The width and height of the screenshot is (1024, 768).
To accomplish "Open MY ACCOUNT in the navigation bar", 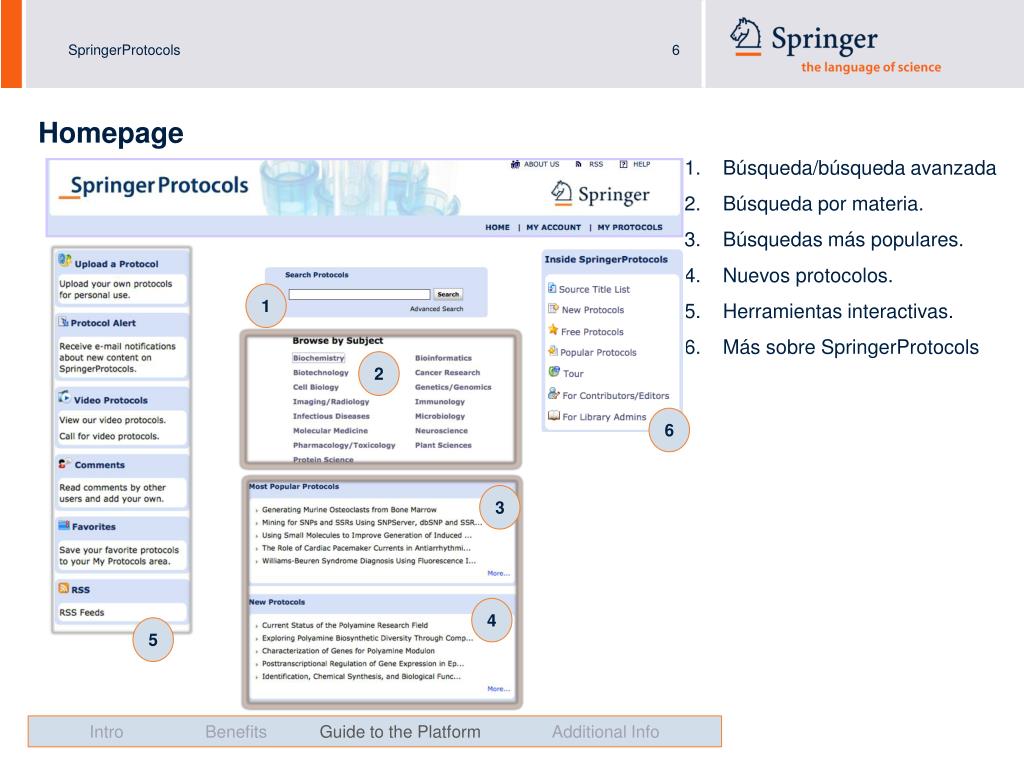I will (x=553, y=227).
